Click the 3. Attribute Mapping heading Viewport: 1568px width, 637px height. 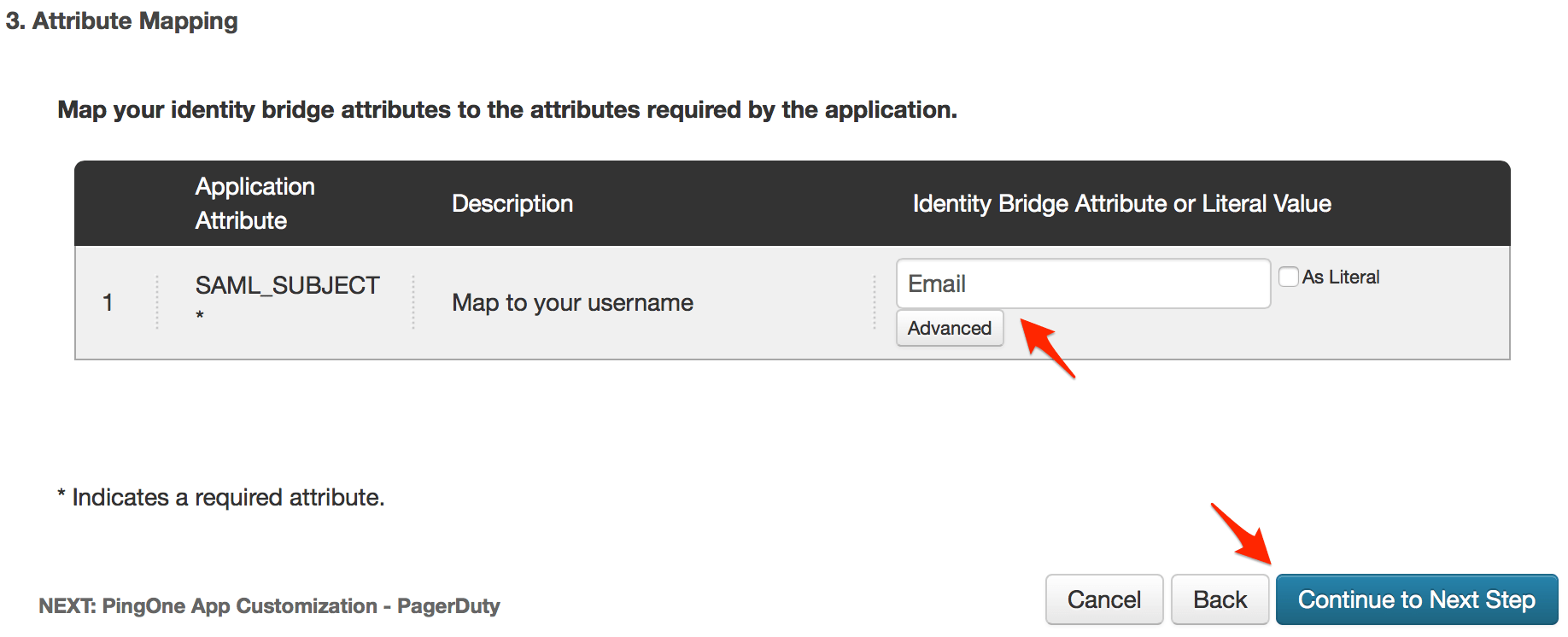[122, 20]
